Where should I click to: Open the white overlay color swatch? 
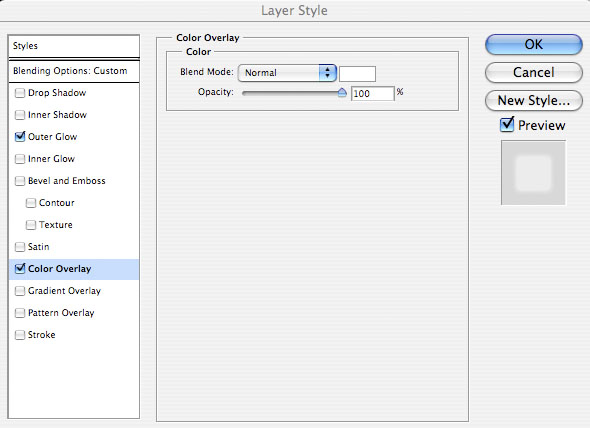(357, 74)
